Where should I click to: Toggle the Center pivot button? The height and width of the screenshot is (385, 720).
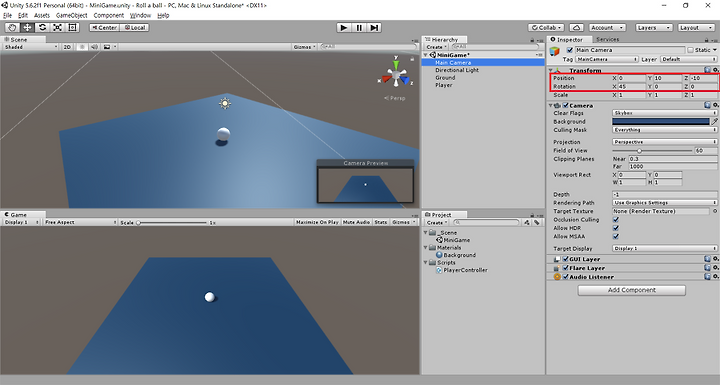tap(104, 28)
